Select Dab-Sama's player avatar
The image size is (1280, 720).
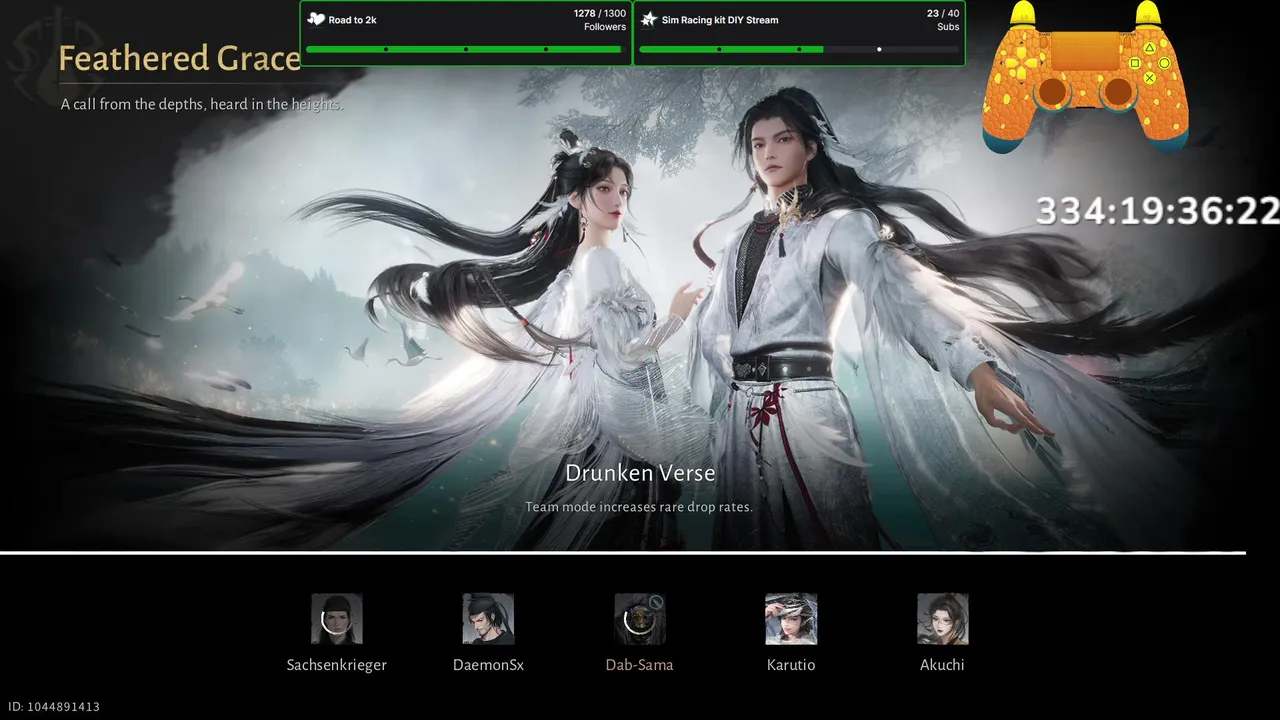(640, 619)
